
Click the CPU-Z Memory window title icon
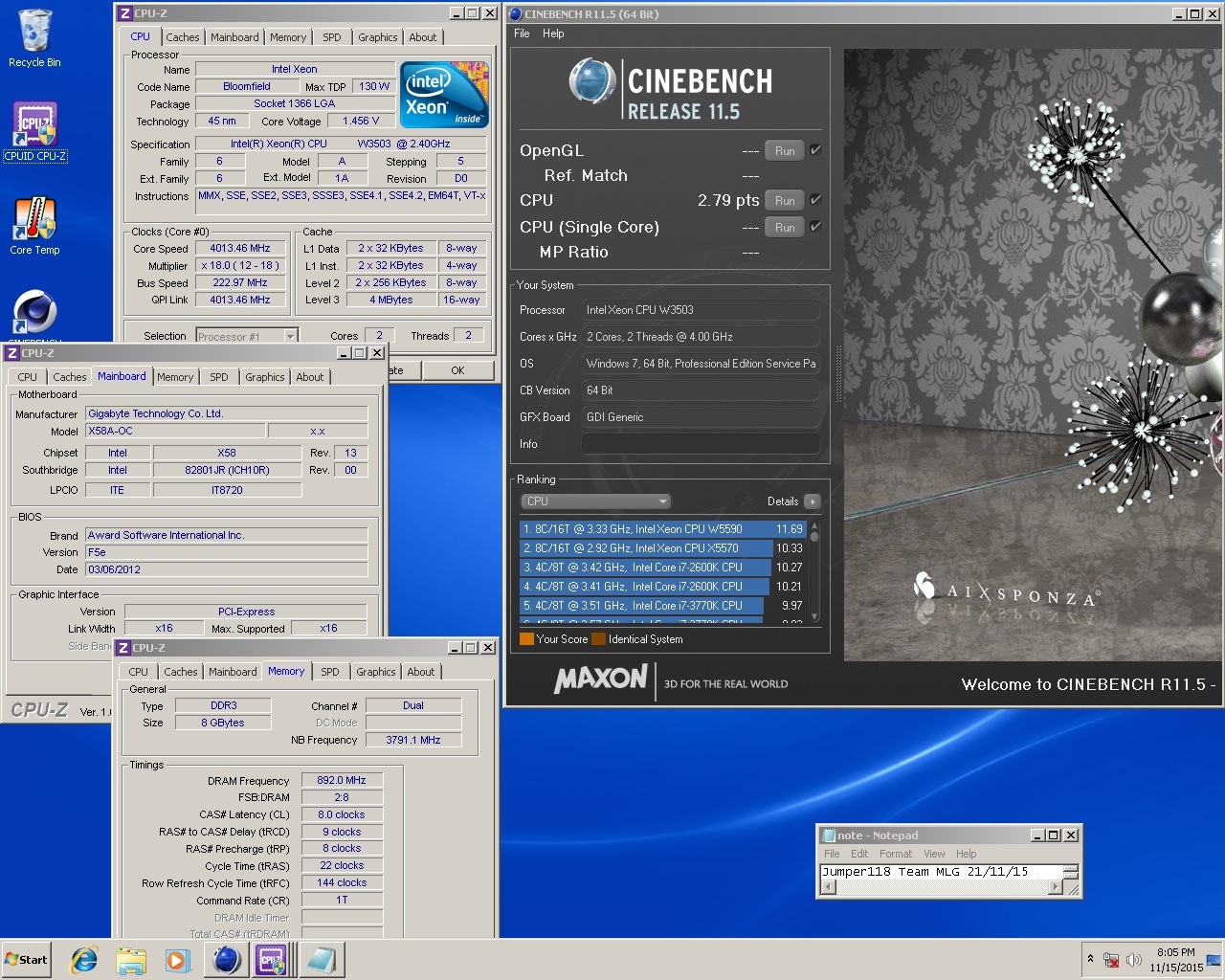[x=122, y=648]
